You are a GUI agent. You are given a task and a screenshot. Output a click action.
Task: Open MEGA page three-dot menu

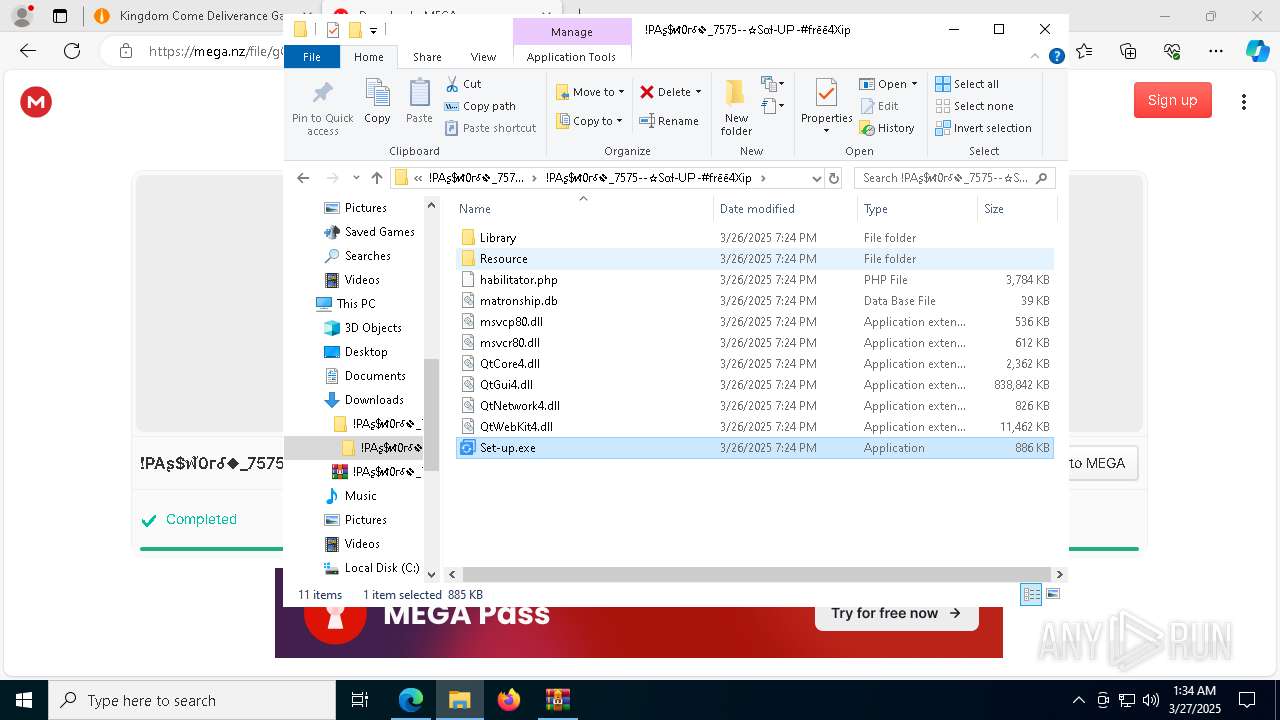(x=1244, y=101)
